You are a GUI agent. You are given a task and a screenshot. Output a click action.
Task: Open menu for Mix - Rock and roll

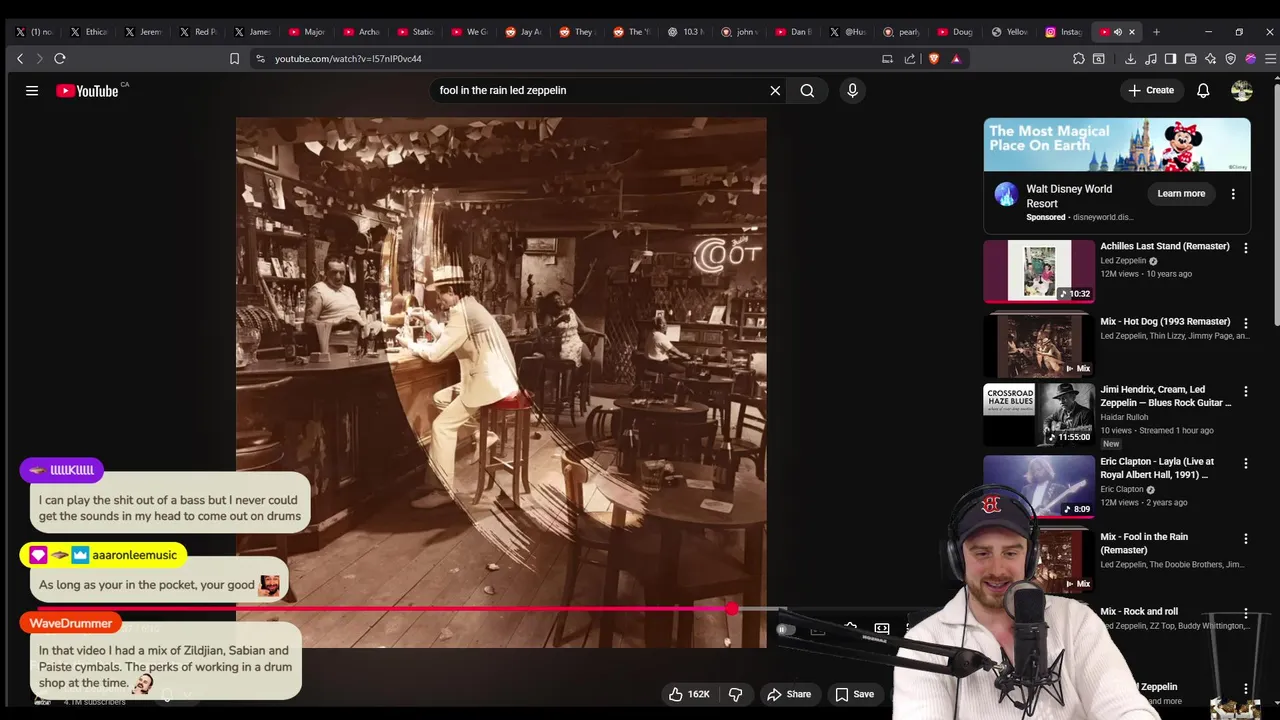click(1245, 613)
